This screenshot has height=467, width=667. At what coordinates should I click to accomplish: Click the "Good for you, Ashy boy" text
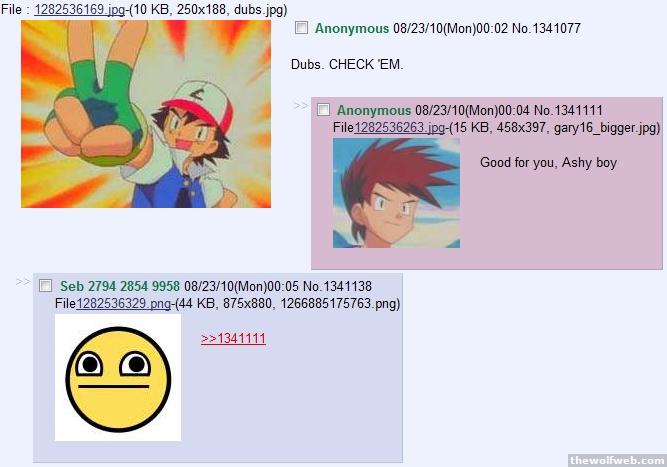(x=548, y=162)
